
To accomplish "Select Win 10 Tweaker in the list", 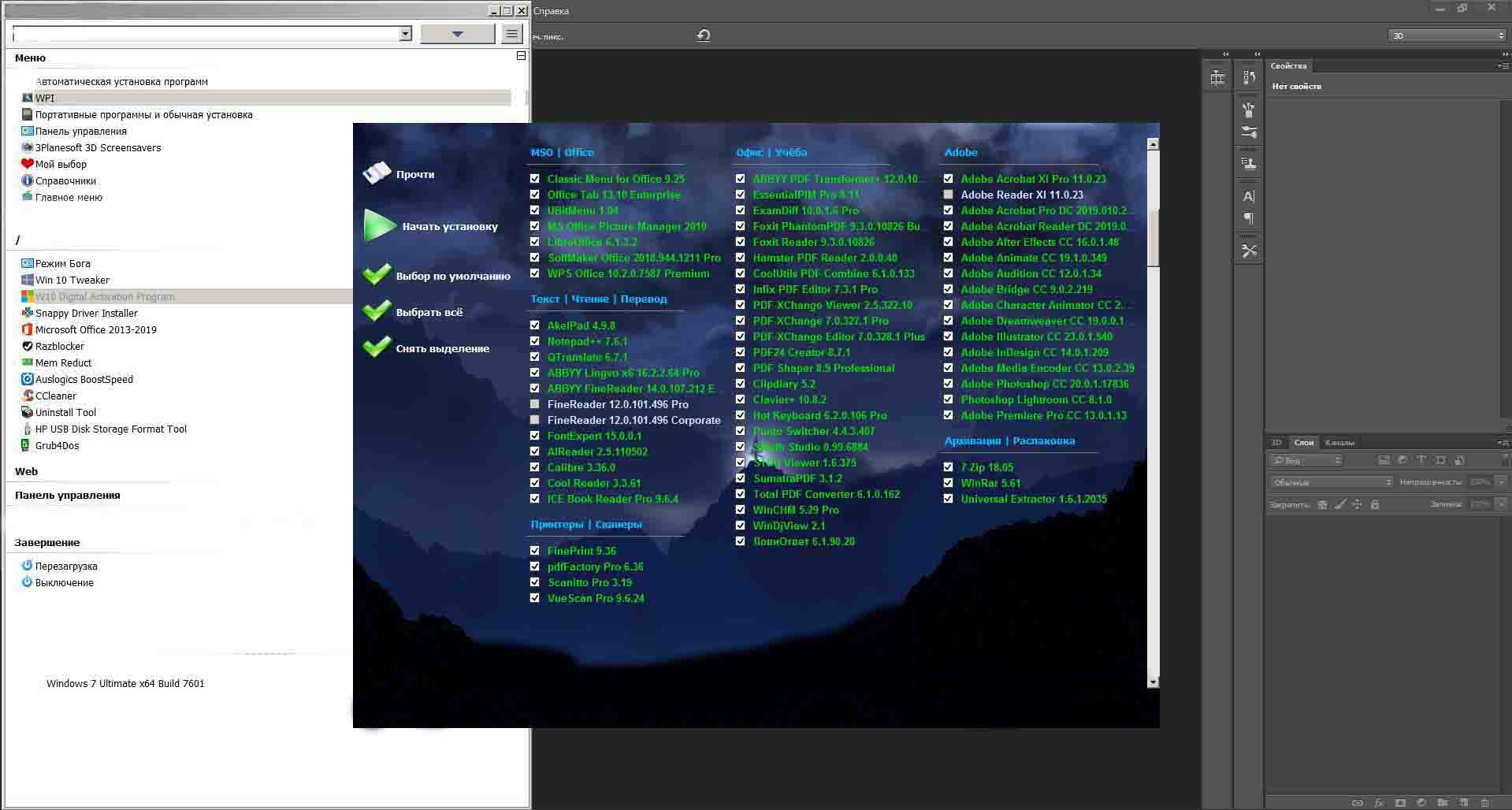I will tap(72, 280).
